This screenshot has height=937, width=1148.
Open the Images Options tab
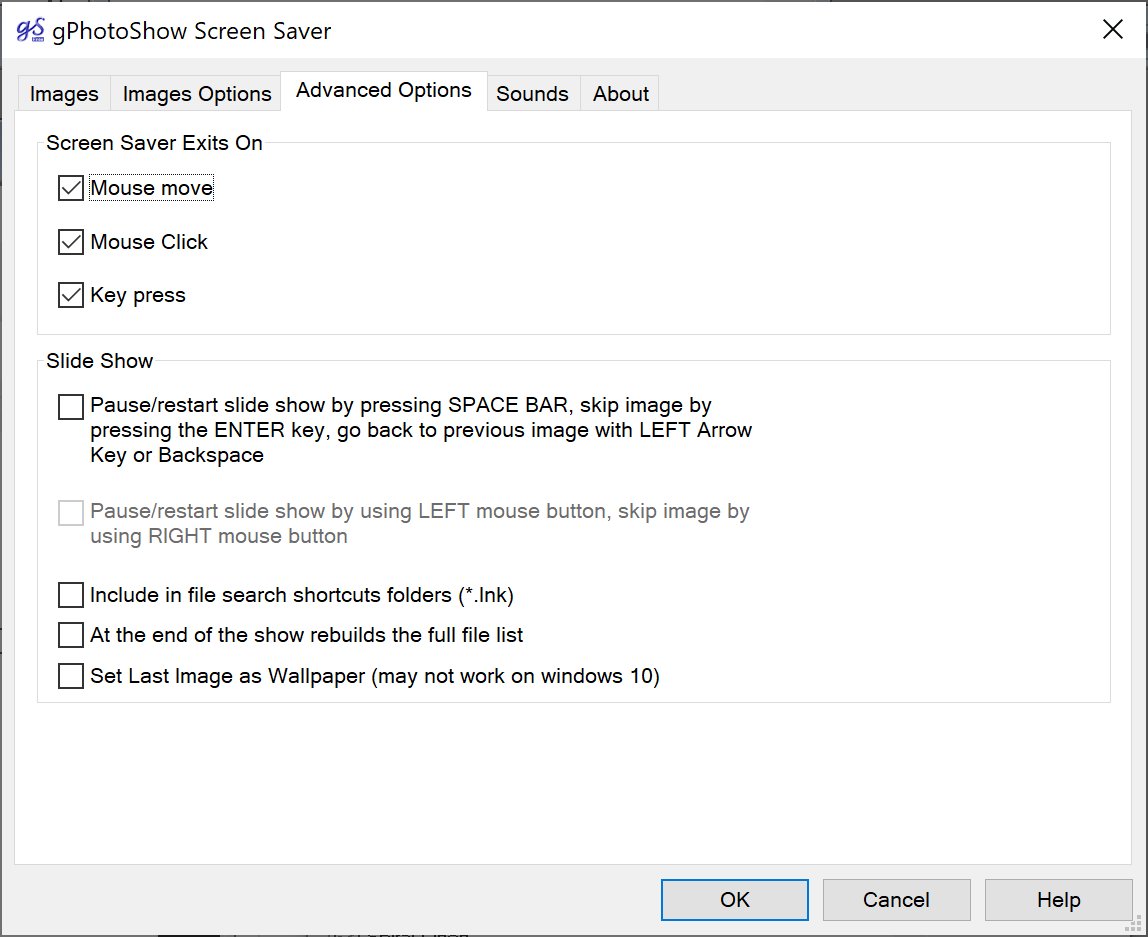click(x=197, y=94)
